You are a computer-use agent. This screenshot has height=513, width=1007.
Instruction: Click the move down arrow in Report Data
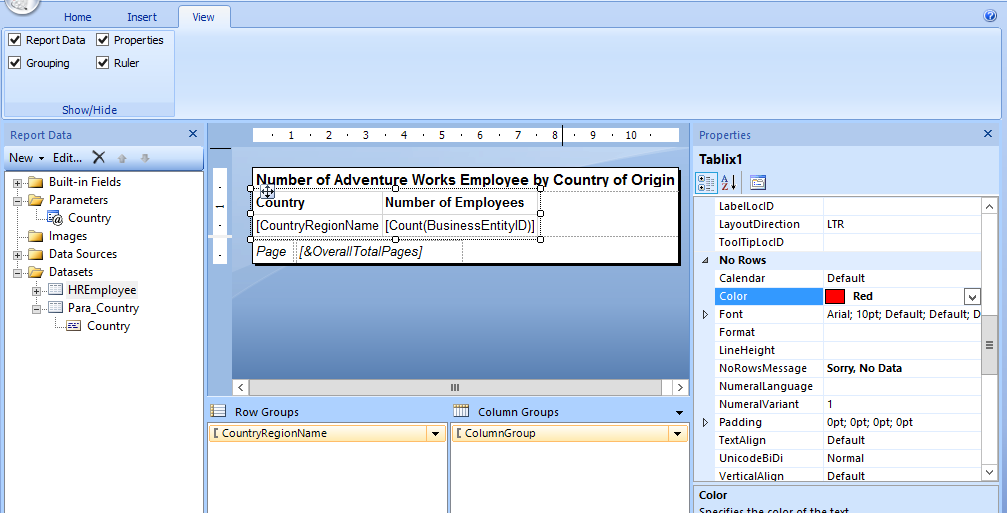(145, 157)
